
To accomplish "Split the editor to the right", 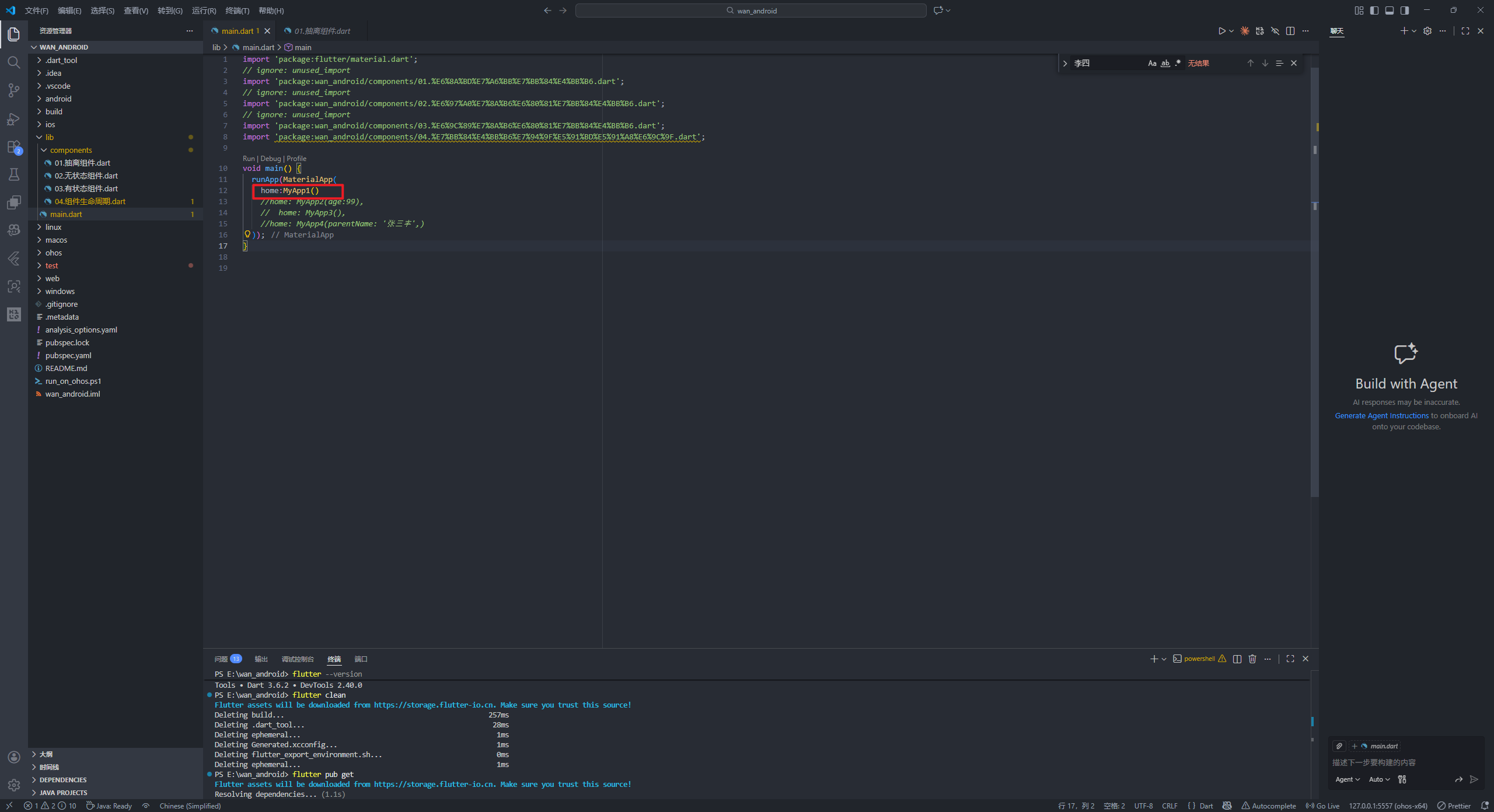I will (1290, 31).
